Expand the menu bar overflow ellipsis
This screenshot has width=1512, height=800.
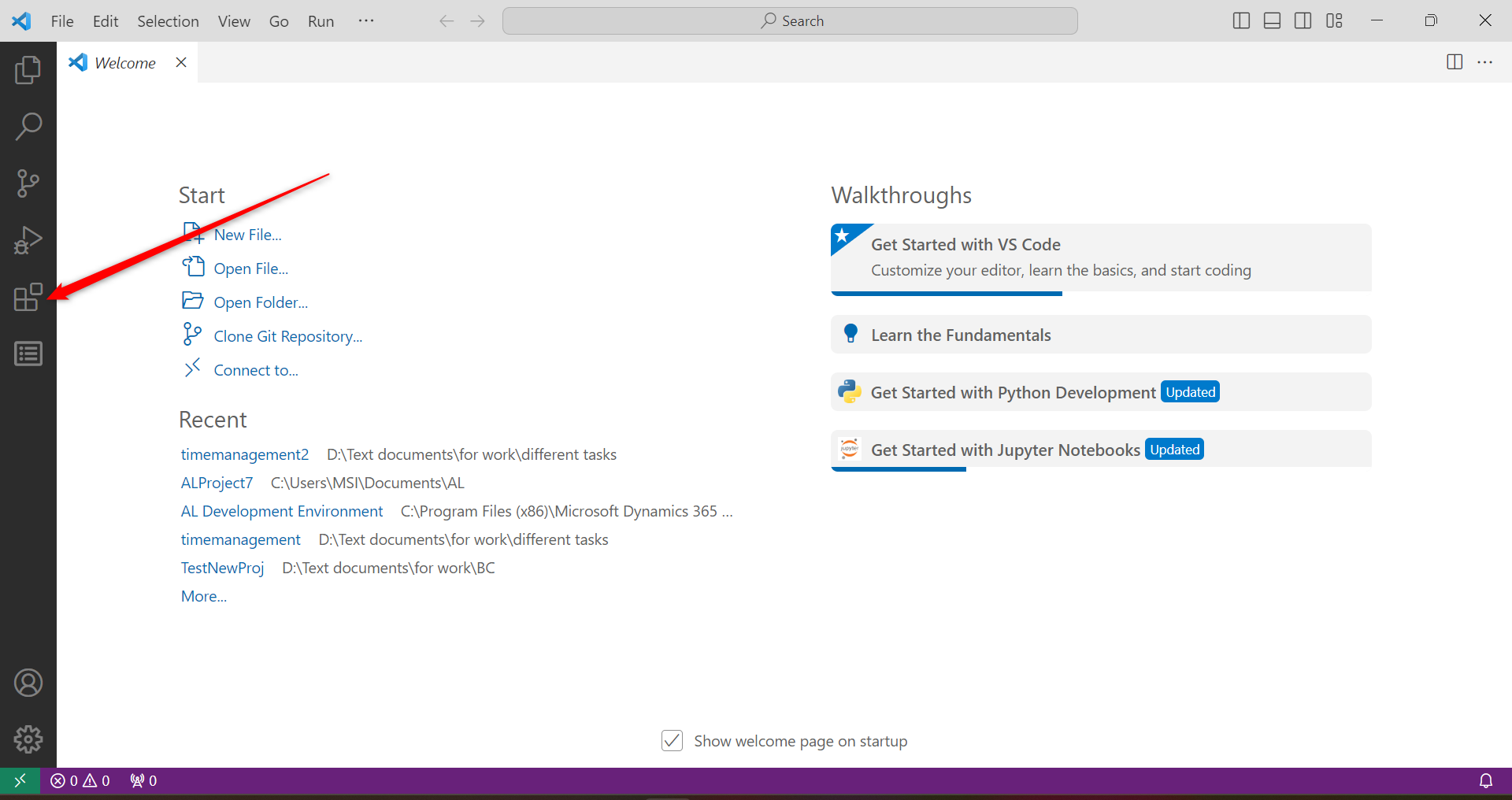click(x=366, y=21)
